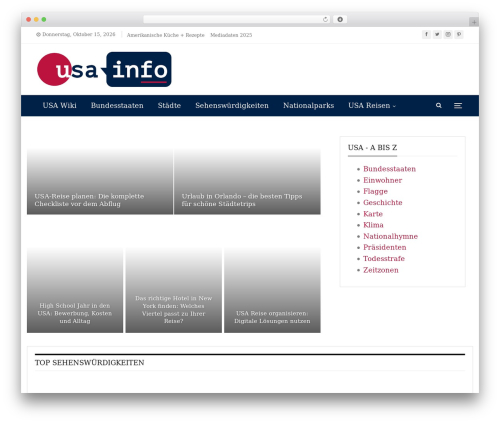
Task: Click the Präsidenten sidebar link
Action: point(385,247)
